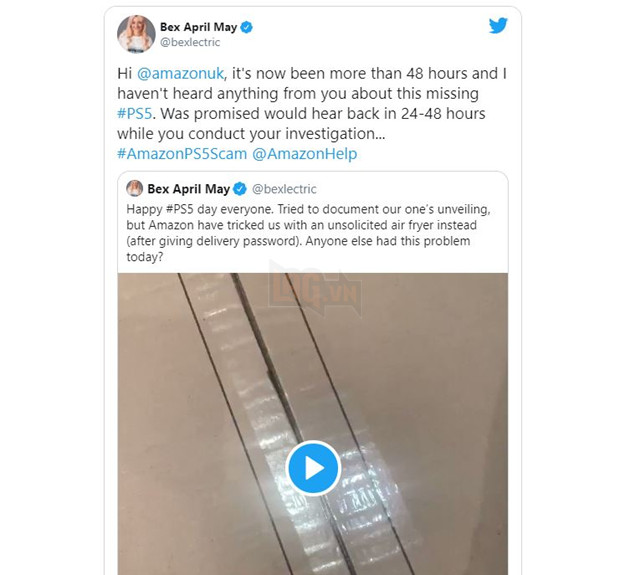The height and width of the screenshot is (575, 630).
Task: Click the watermark logo over the video
Action: point(315,290)
